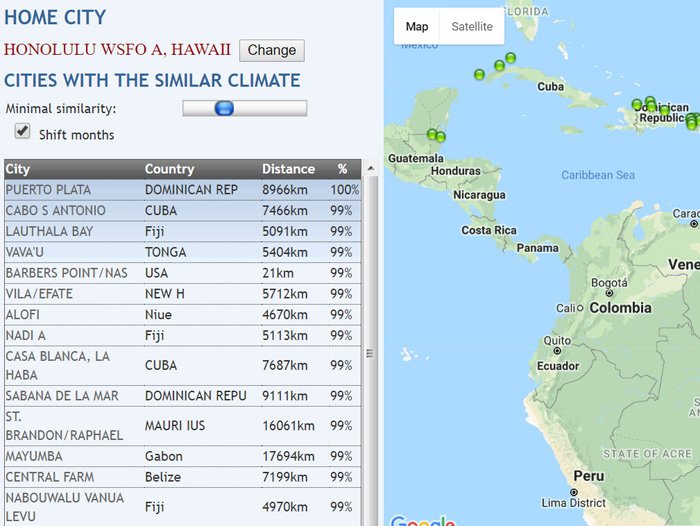
Task: Click the table scrollbar grip handle
Action: [x=370, y=353]
